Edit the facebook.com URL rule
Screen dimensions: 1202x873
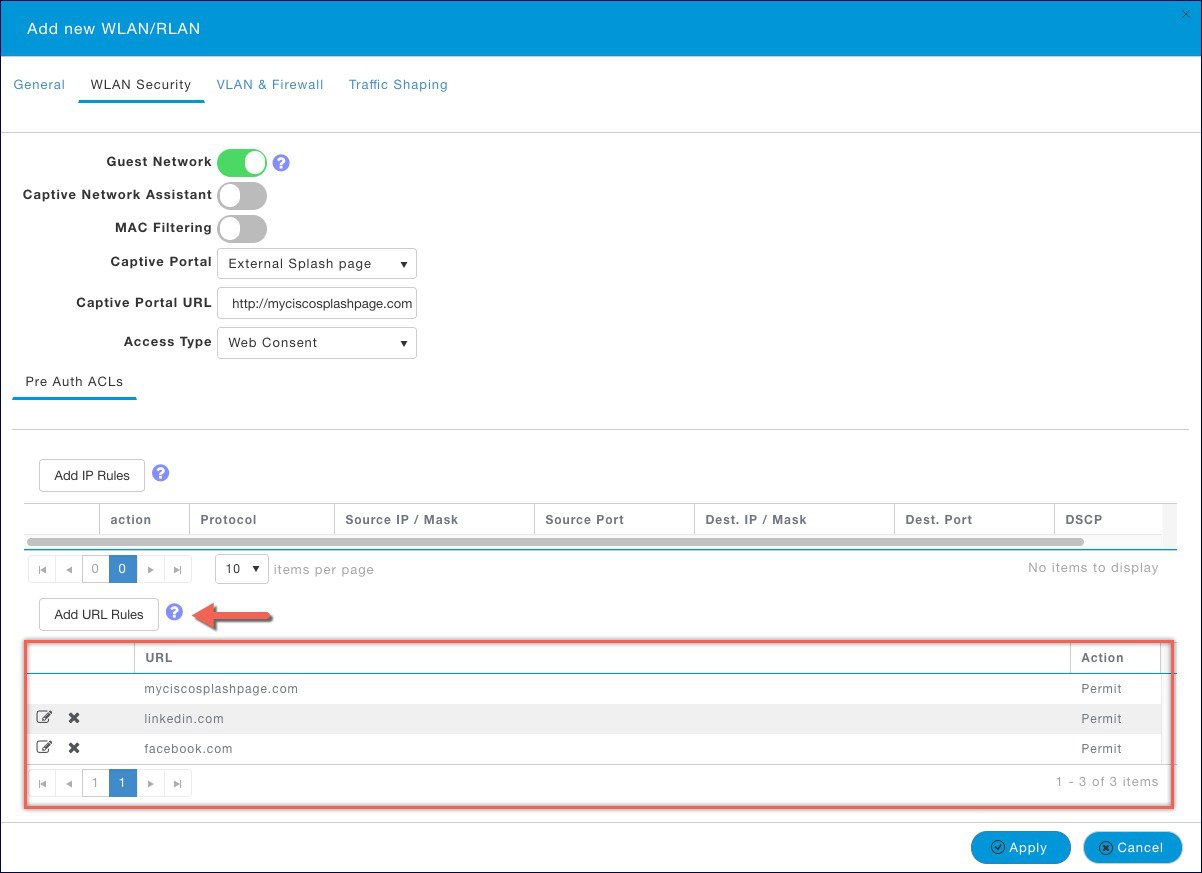click(44, 748)
